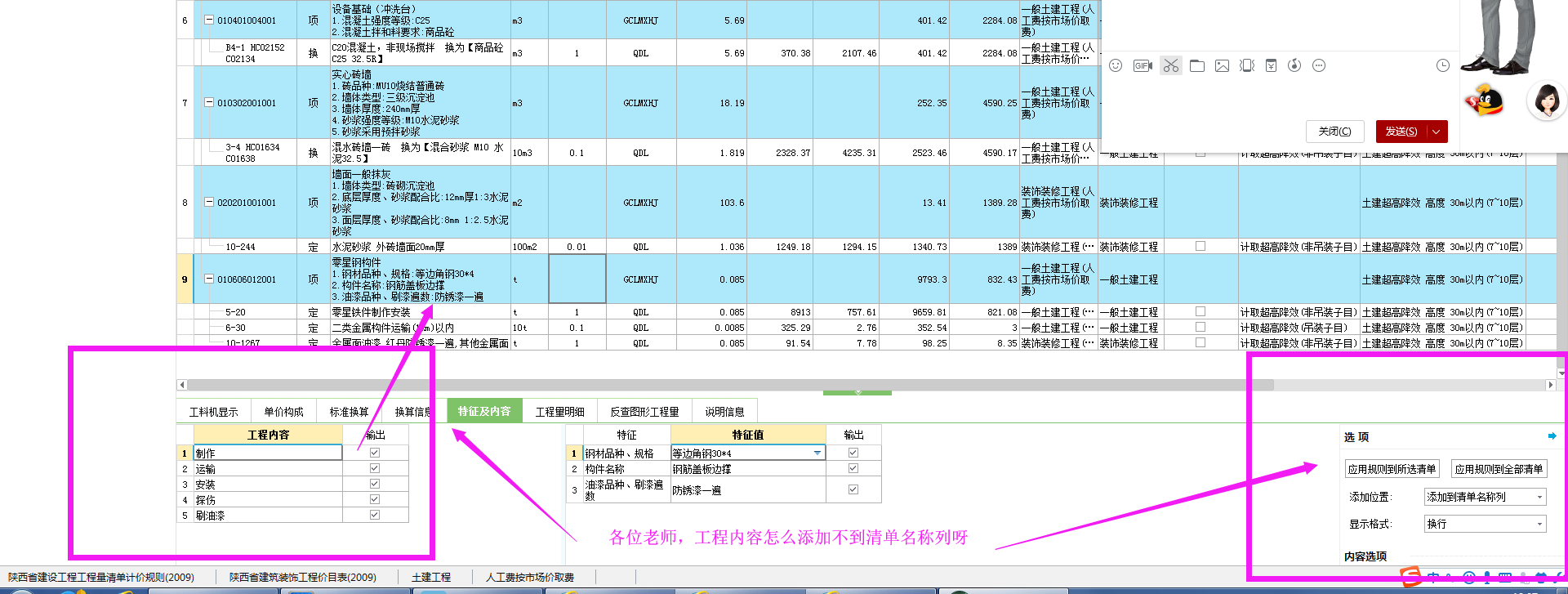Collapse item 010401004001 tree node
The width and height of the screenshot is (1568, 594).
click(208, 20)
